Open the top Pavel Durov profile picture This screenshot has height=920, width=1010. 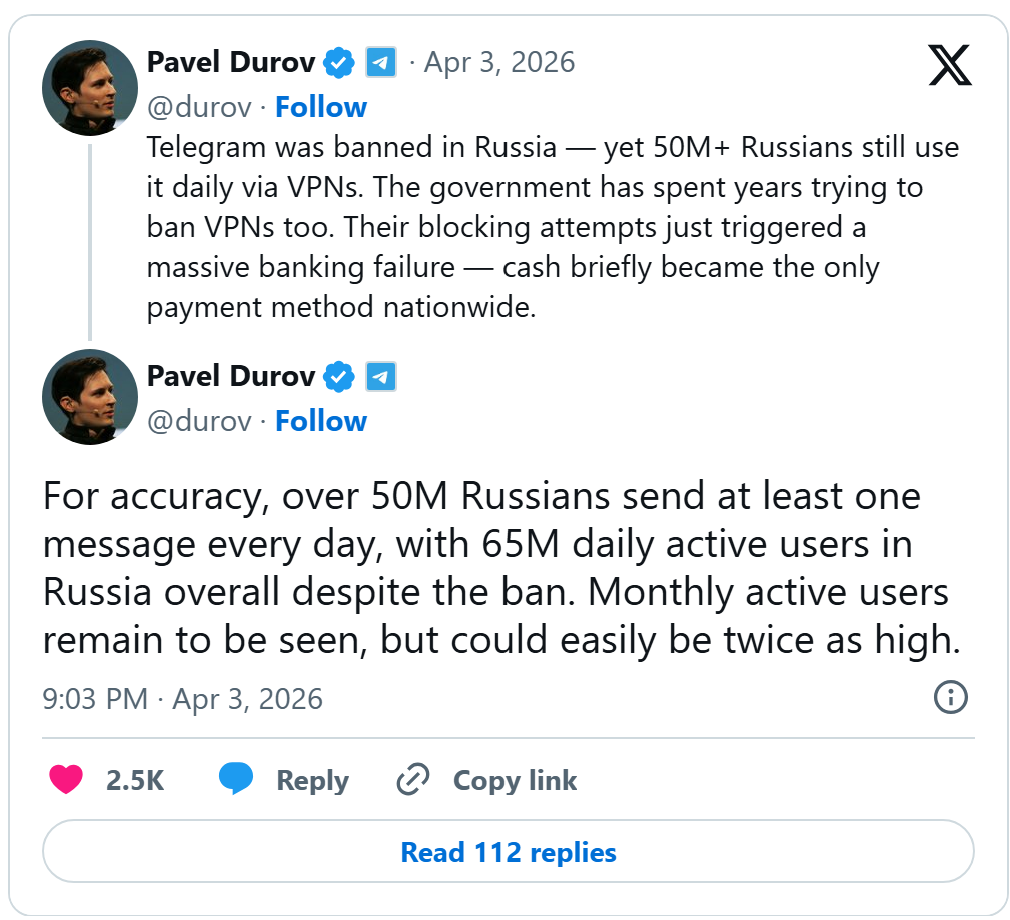pyautogui.click(x=89, y=88)
